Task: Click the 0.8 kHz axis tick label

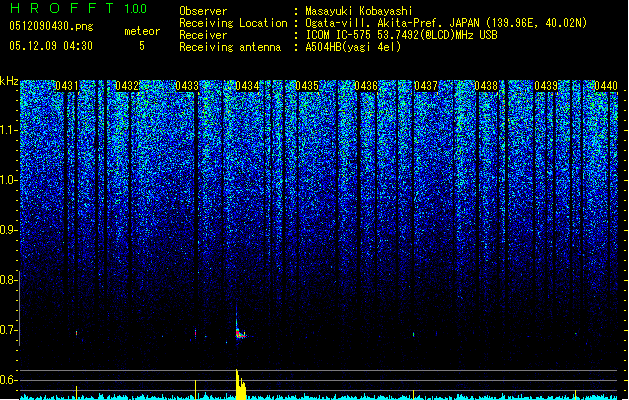Action: 8,280
